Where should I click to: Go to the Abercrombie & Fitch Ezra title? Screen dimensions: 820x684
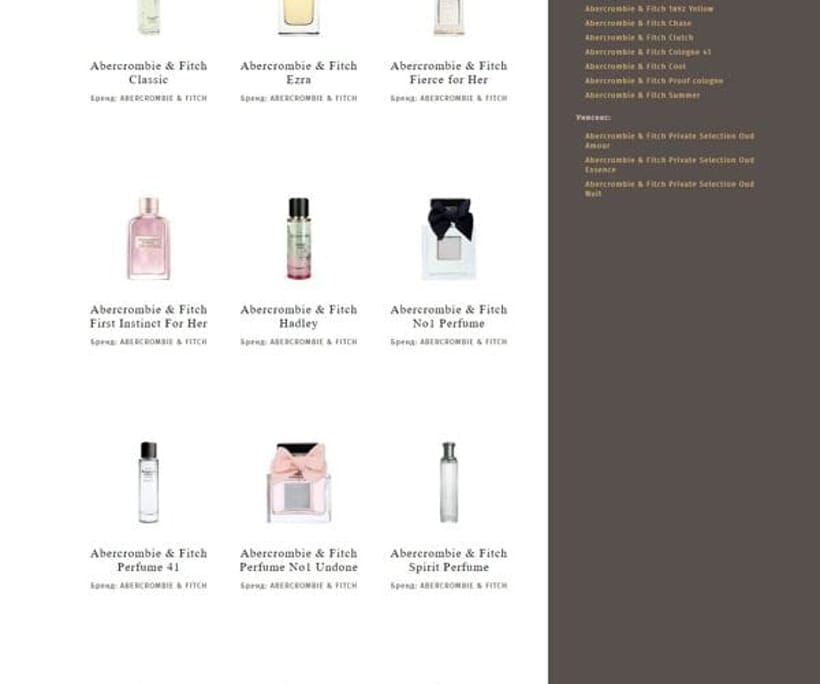pos(299,73)
